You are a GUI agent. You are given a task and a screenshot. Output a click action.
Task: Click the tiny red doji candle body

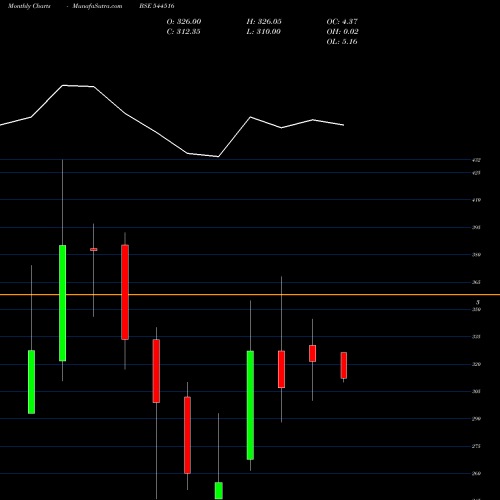(x=94, y=249)
